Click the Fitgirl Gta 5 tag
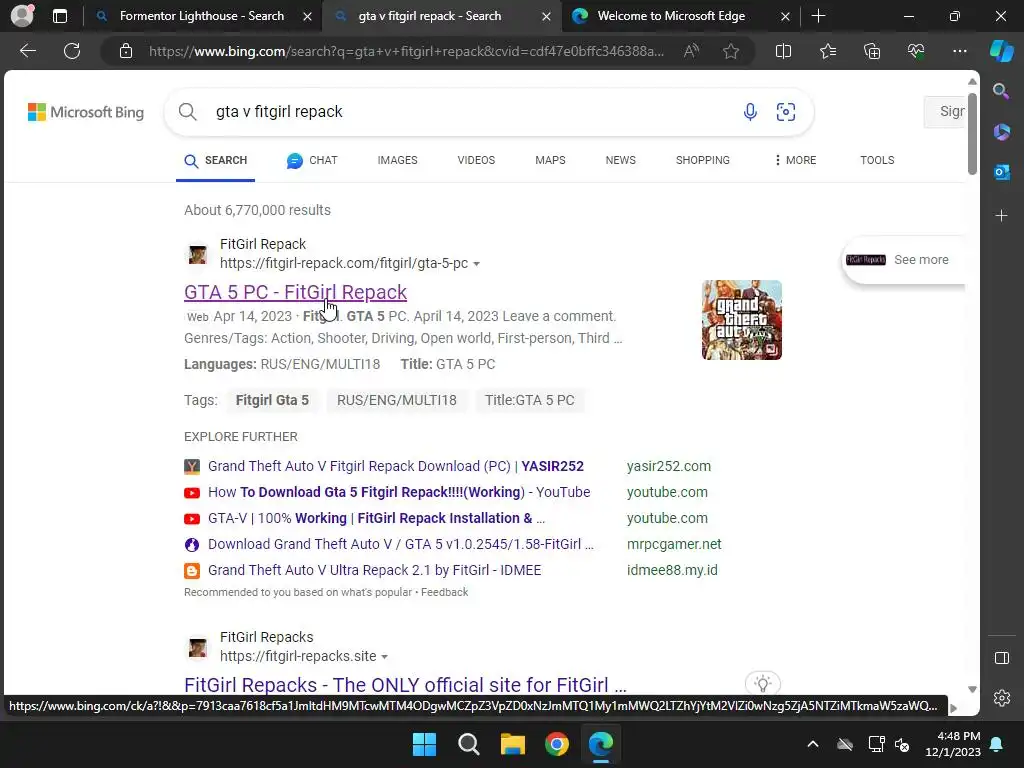Viewport: 1024px width, 768px height. (272, 400)
